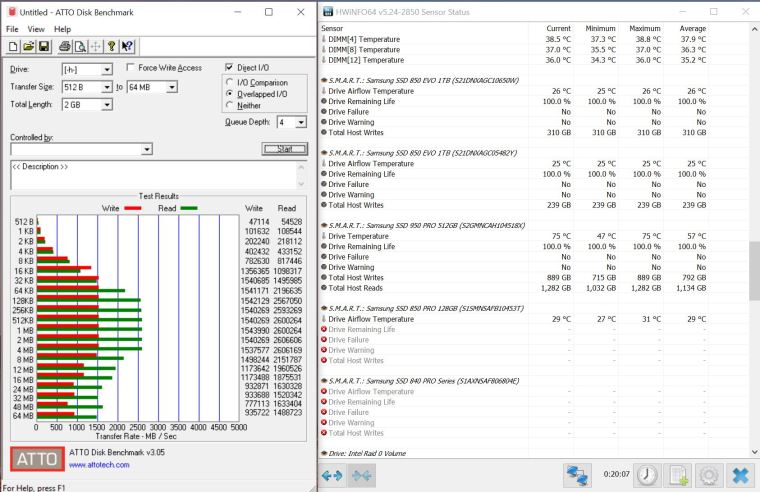Screen dimensions: 760x492
Task: Click the scroll up arrow in HWiNFO
Action: tap(754, 29)
